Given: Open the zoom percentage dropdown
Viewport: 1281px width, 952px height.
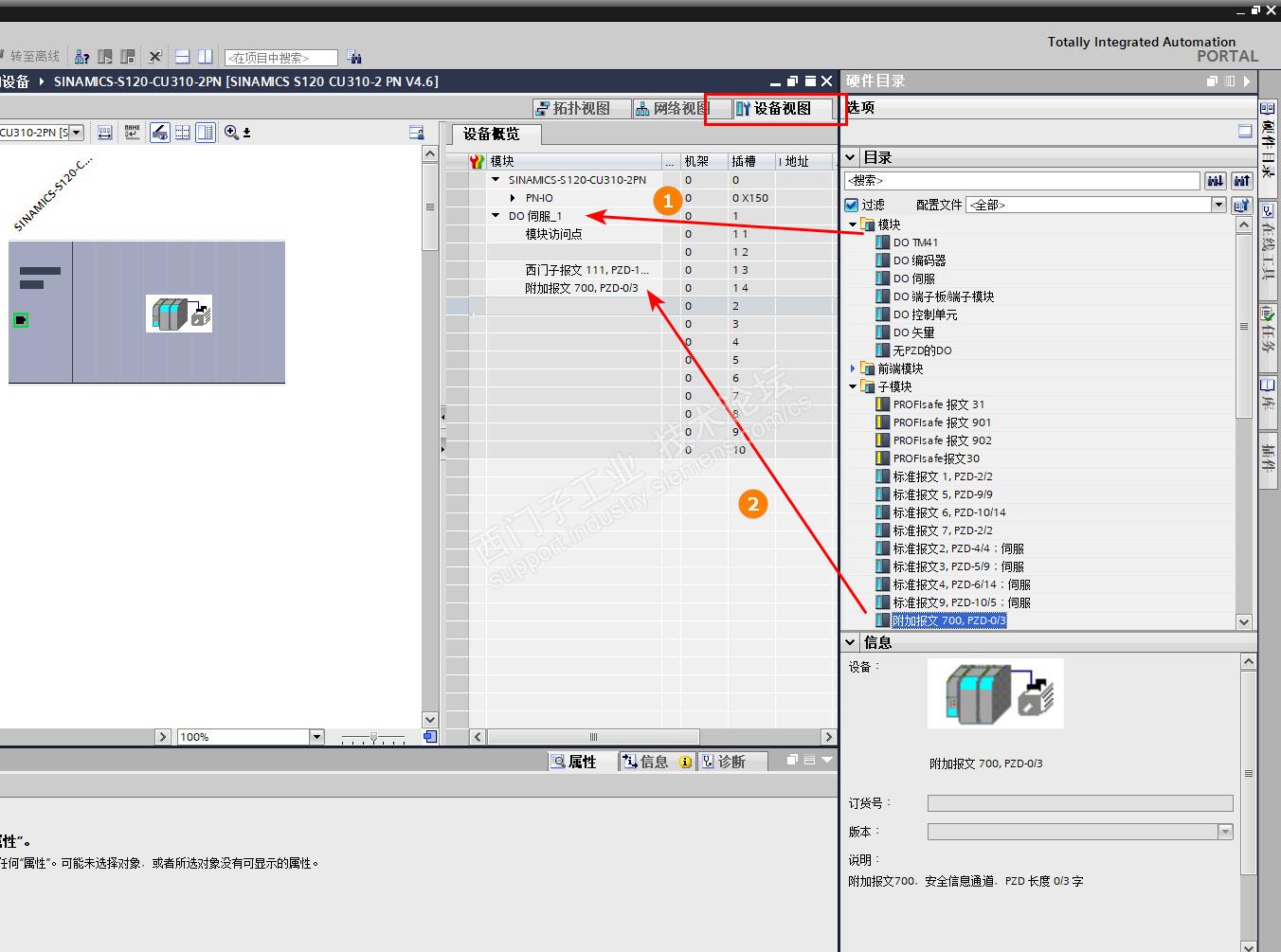Looking at the screenshot, I should coord(316,737).
